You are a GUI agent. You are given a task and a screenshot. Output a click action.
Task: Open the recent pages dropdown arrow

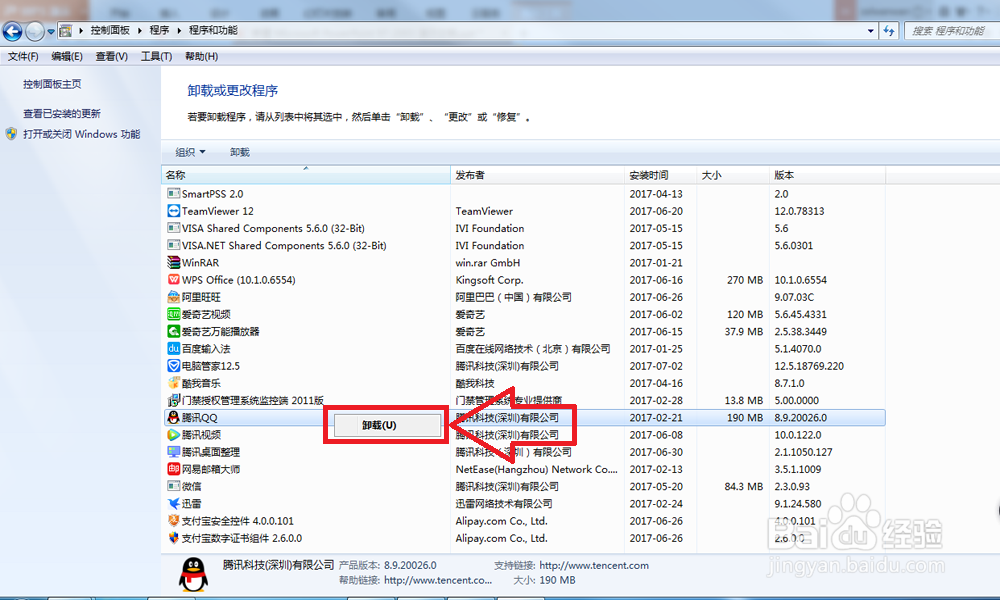click(51, 31)
